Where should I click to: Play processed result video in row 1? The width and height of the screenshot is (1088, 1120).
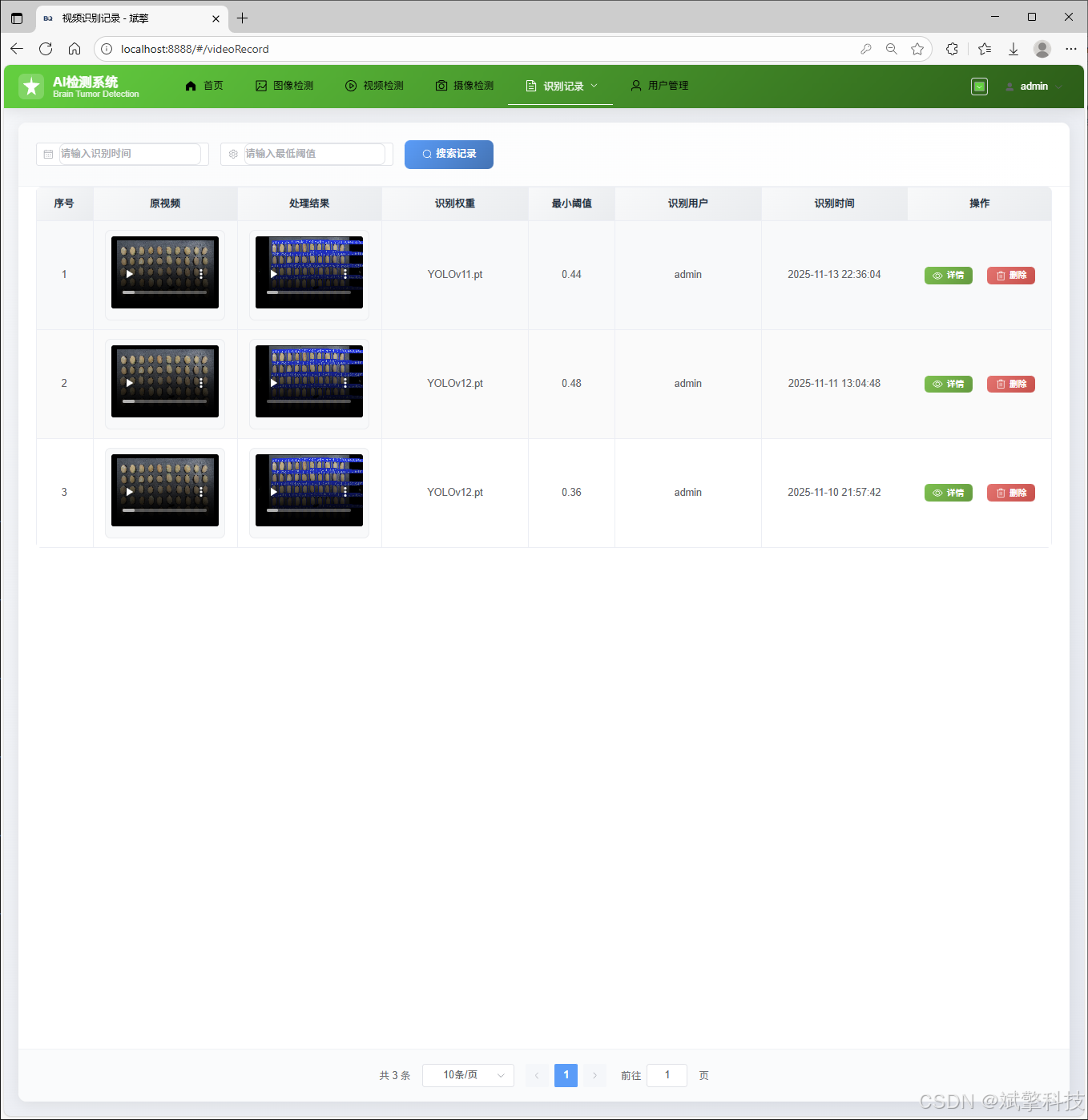[274, 274]
